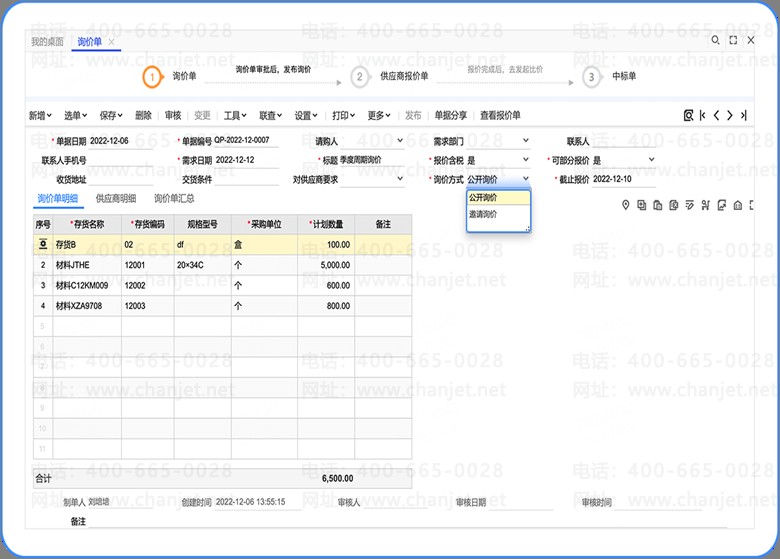
Task: Click the search magnifier icon at top right
Action: click(715, 41)
